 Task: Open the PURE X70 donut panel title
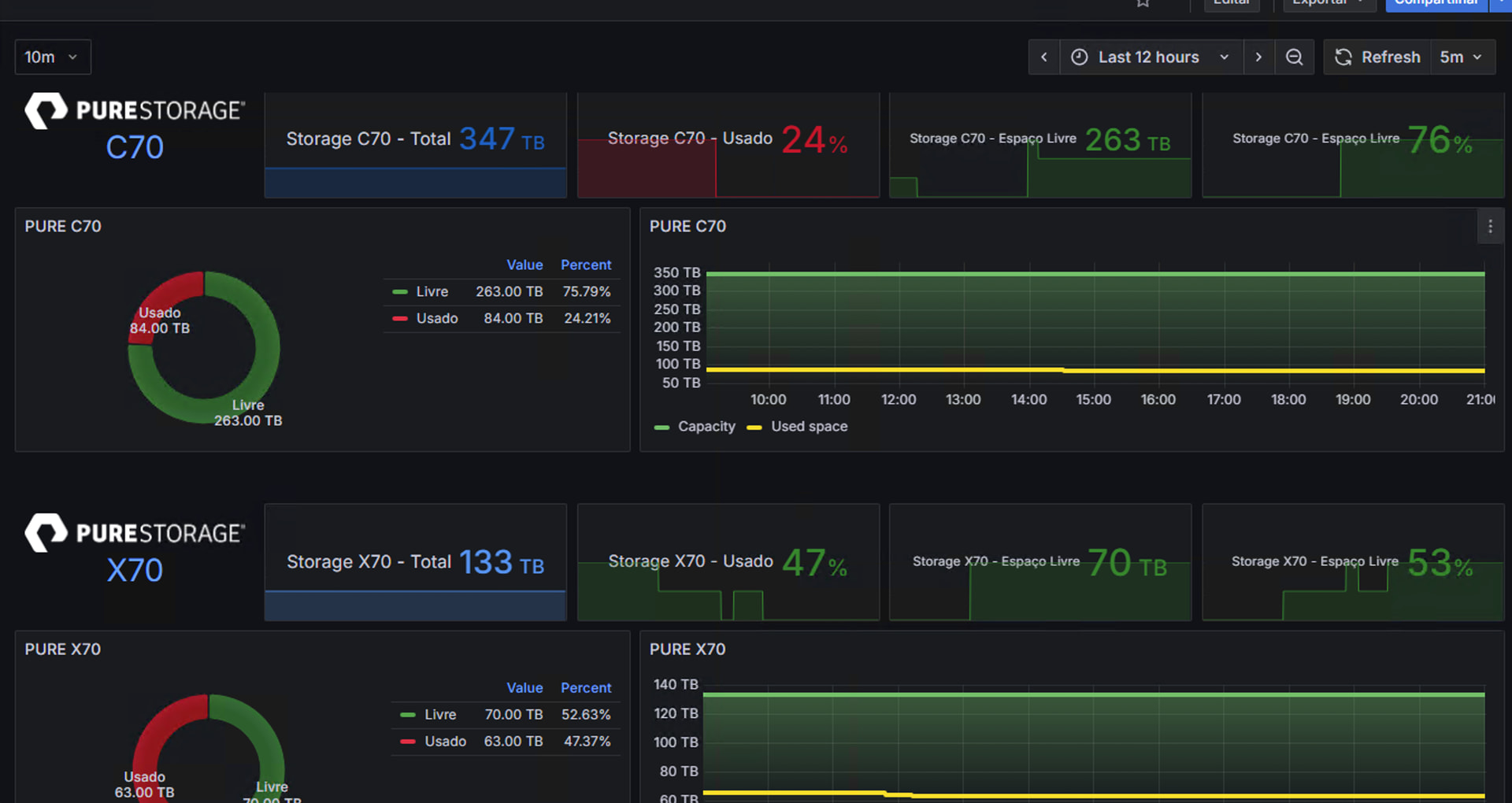point(63,649)
